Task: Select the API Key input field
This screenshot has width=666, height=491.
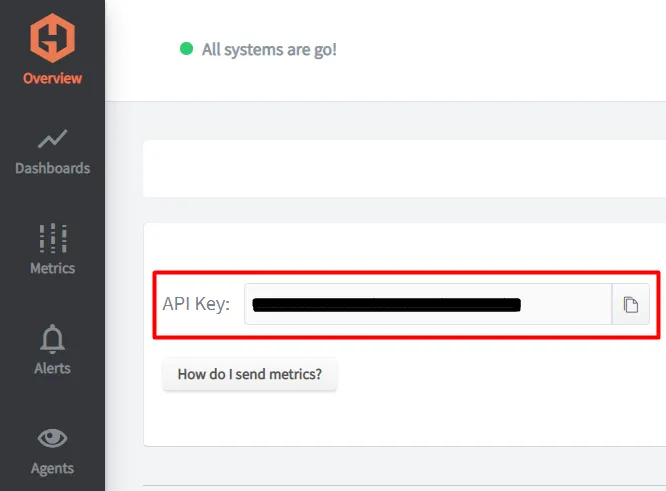Action: pyautogui.click(x=428, y=305)
